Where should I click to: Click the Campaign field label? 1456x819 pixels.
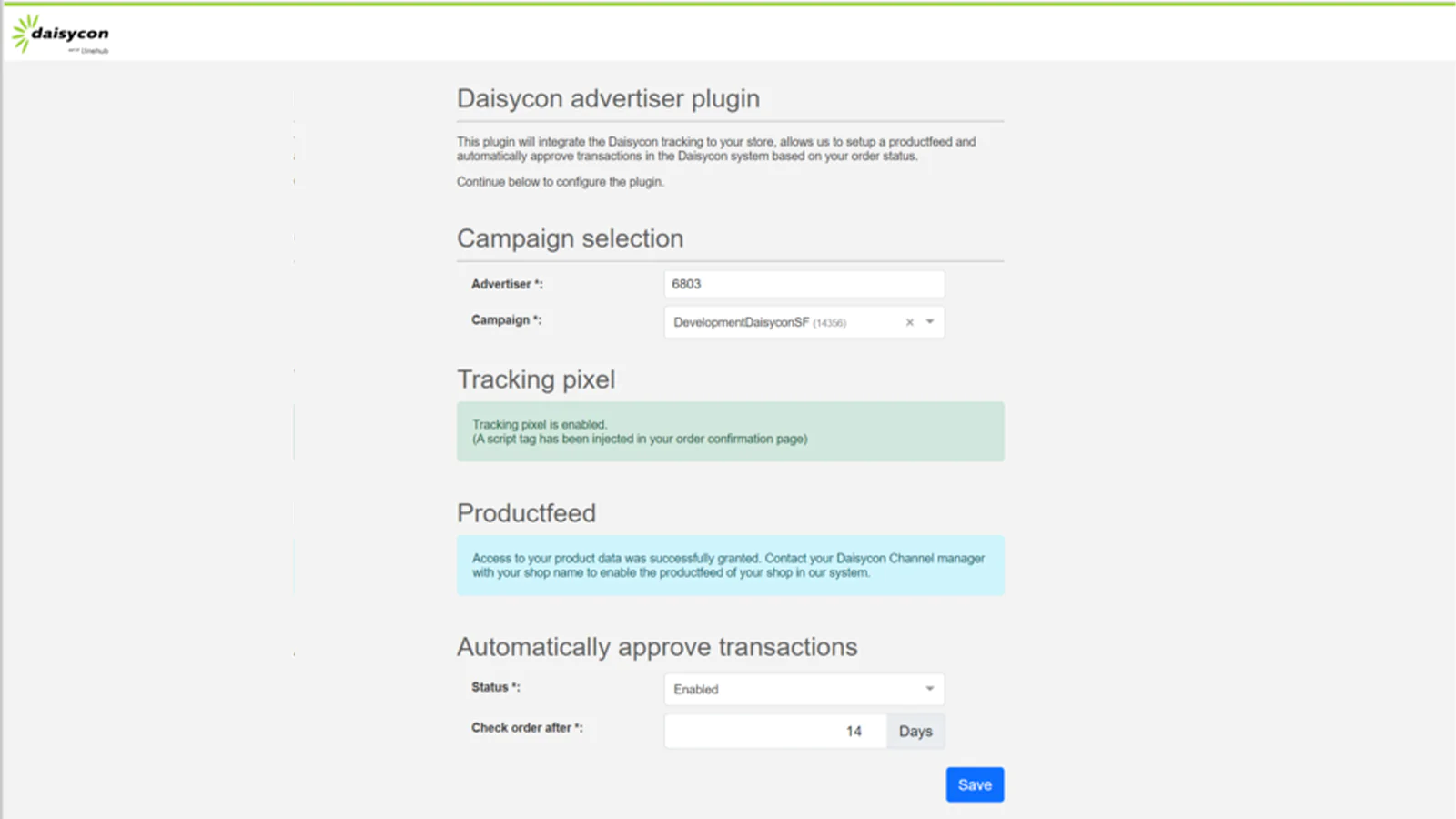click(x=506, y=319)
